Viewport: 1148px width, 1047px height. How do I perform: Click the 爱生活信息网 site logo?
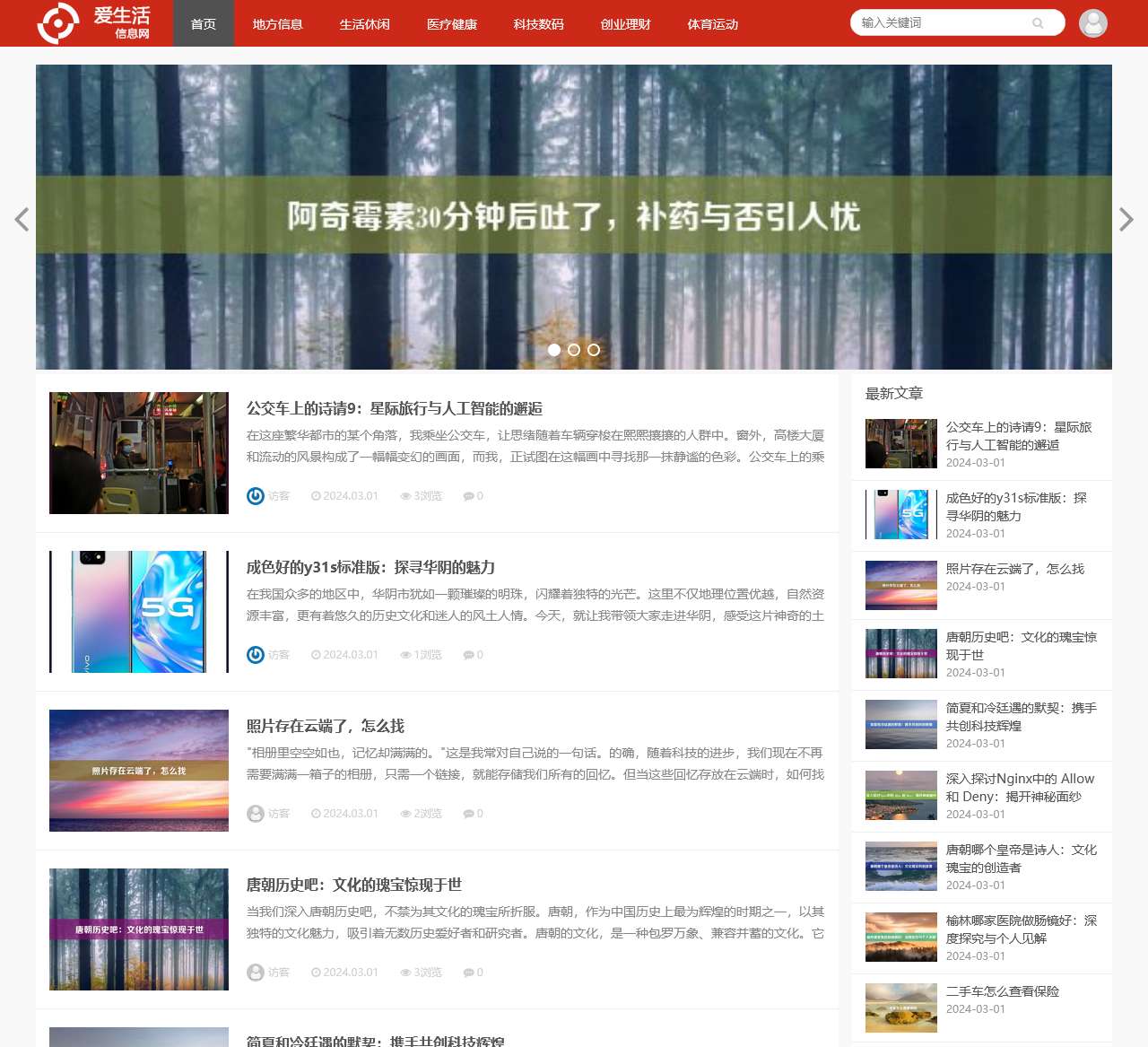(94, 22)
